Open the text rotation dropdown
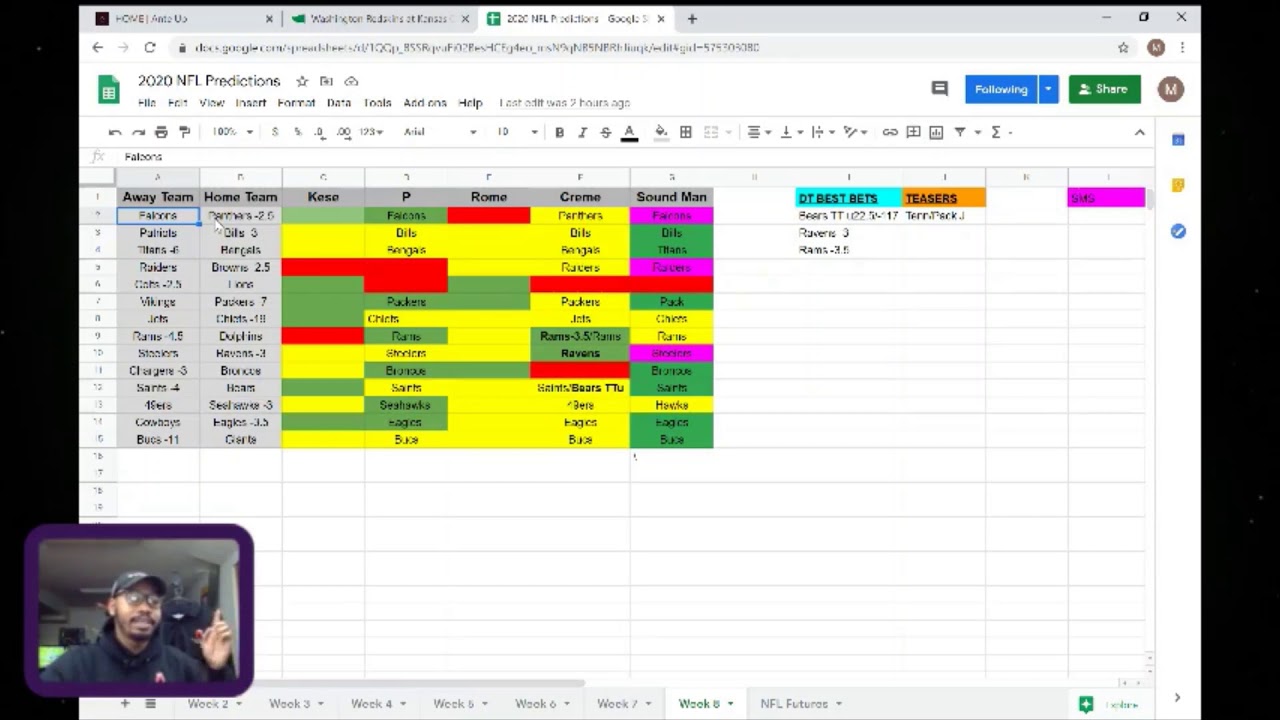 click(855, 132)
